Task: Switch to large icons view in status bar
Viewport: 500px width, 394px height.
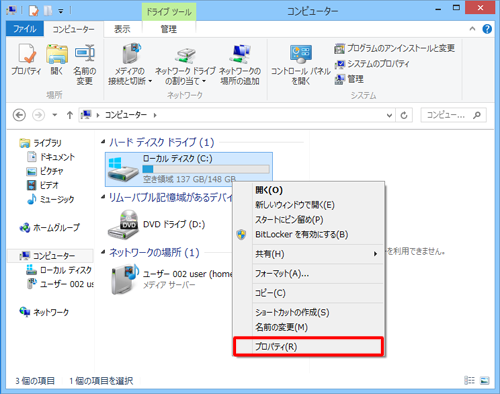Action: coord(485,380)
